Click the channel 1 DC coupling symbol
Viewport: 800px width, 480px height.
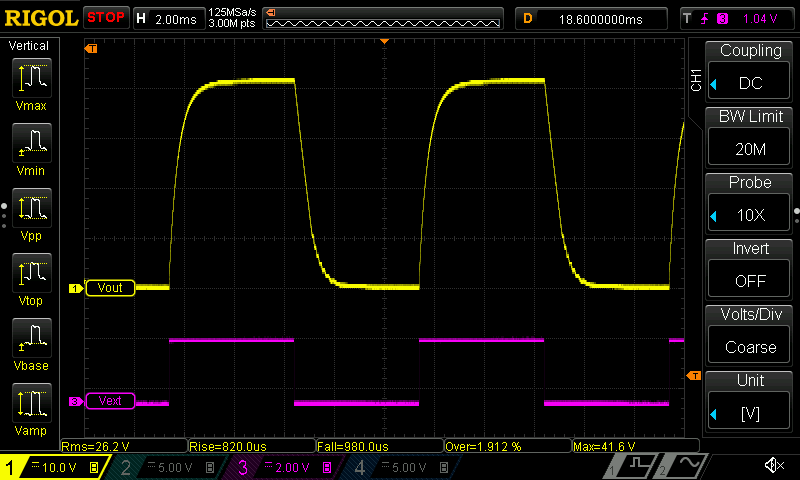pyautogui.click(x=35, y=464)
